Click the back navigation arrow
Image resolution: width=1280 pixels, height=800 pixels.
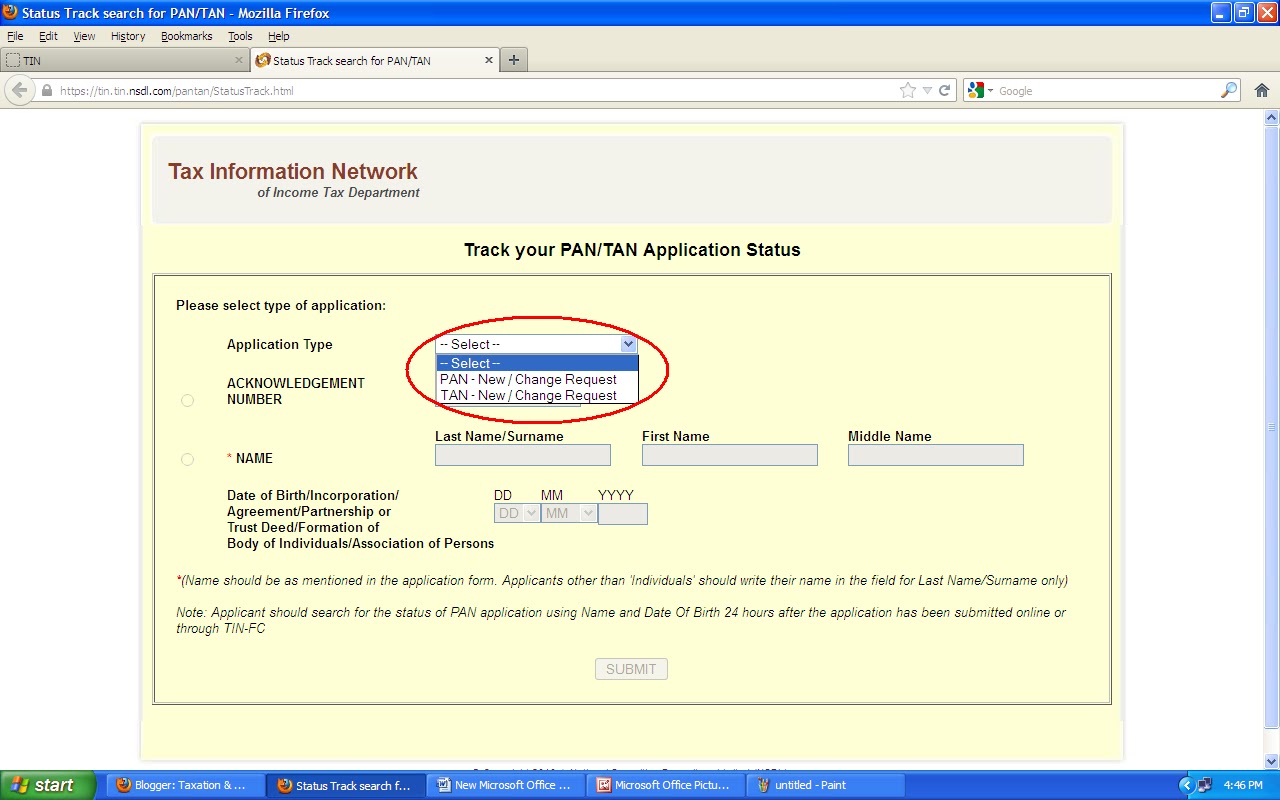pos(19,90)
